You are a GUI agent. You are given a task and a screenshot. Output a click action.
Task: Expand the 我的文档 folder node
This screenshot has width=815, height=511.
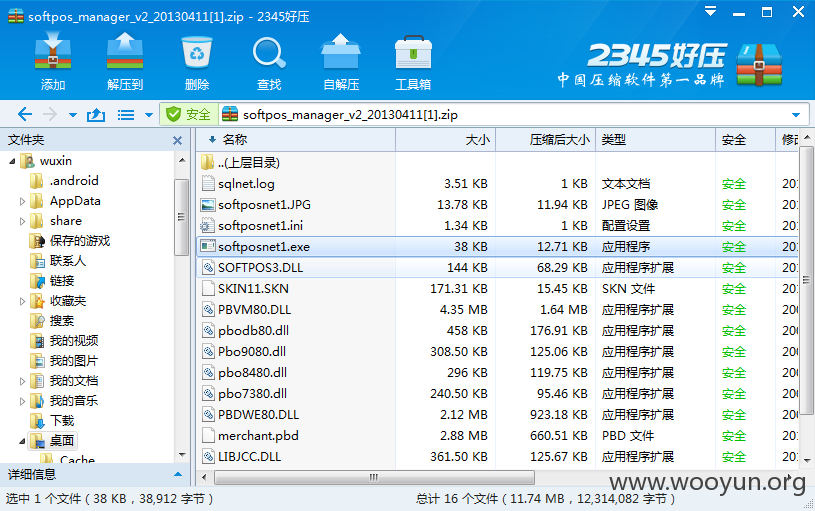coord(22,382)
